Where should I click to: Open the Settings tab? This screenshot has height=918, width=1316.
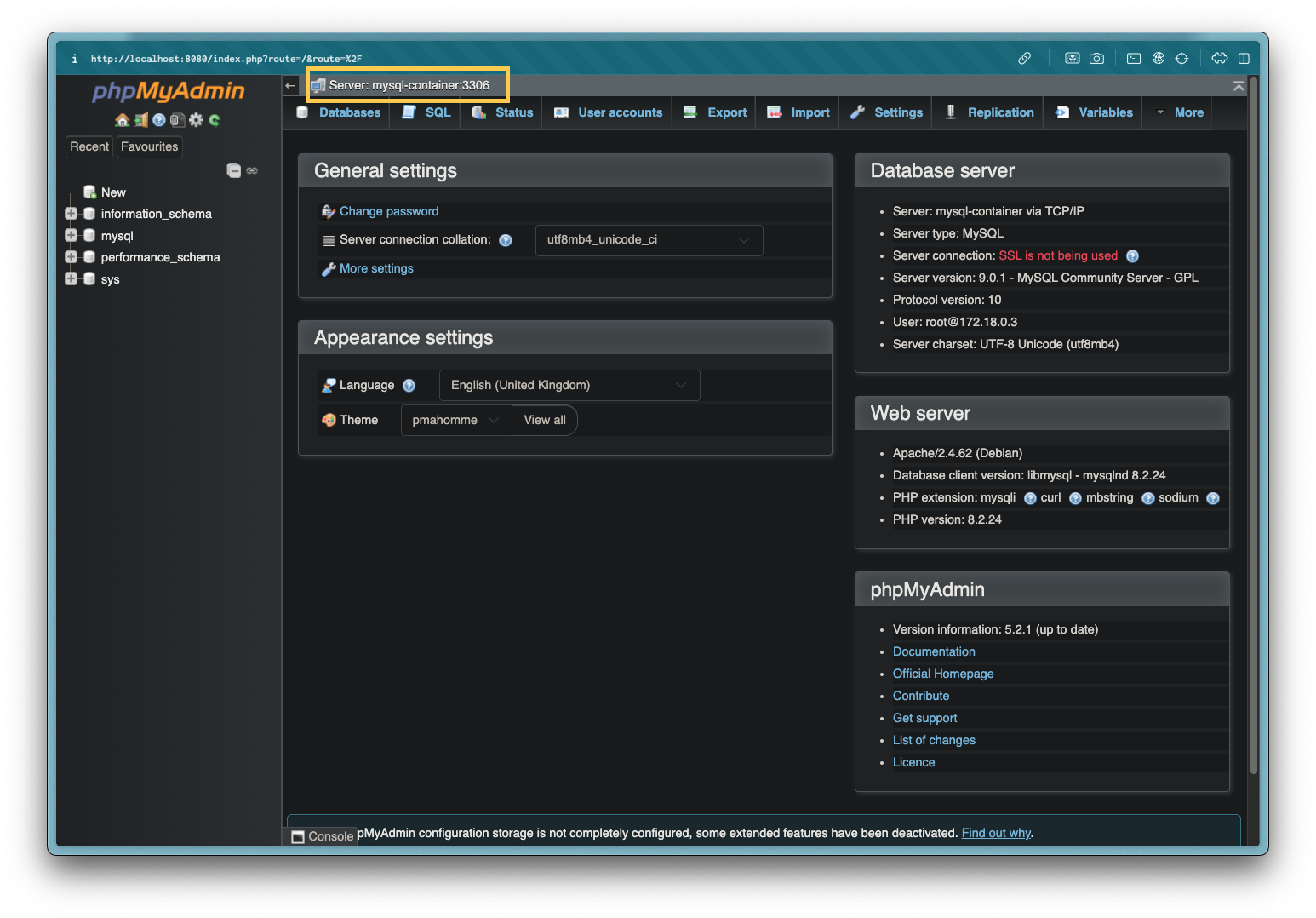pyautogui.click(x=886, y=112)
